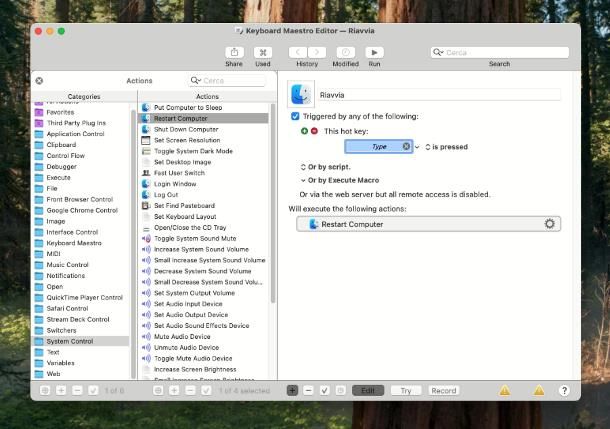The image size is (610, 429).
Task: Click the Actions panel search field
Action: (x=228, y=81)
